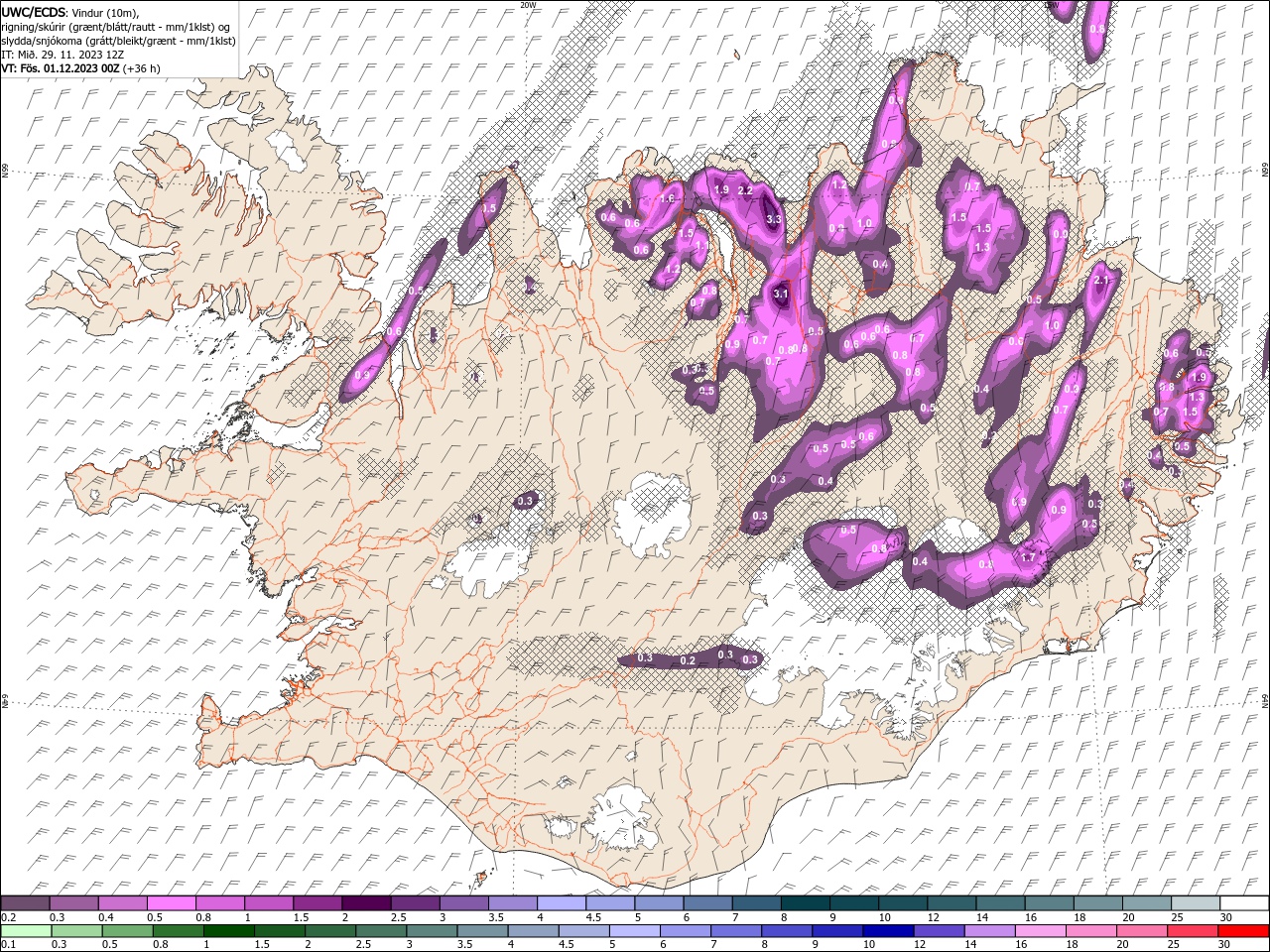Click the '20W' longitude label at the top
Viewport: 1270px width, 952px height.
528,5
